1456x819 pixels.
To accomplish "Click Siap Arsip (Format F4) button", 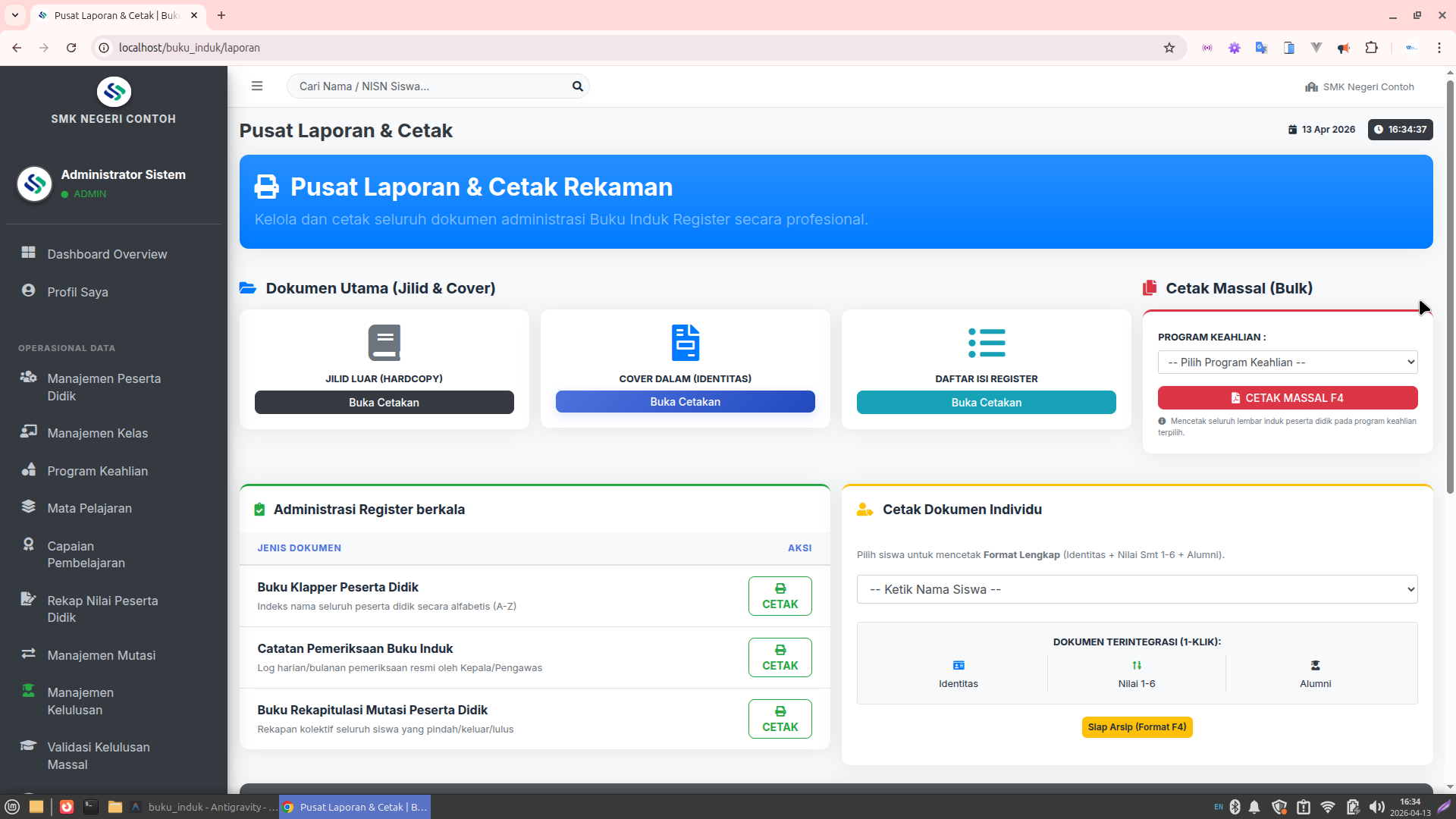I will click(x=1137, y=727).
